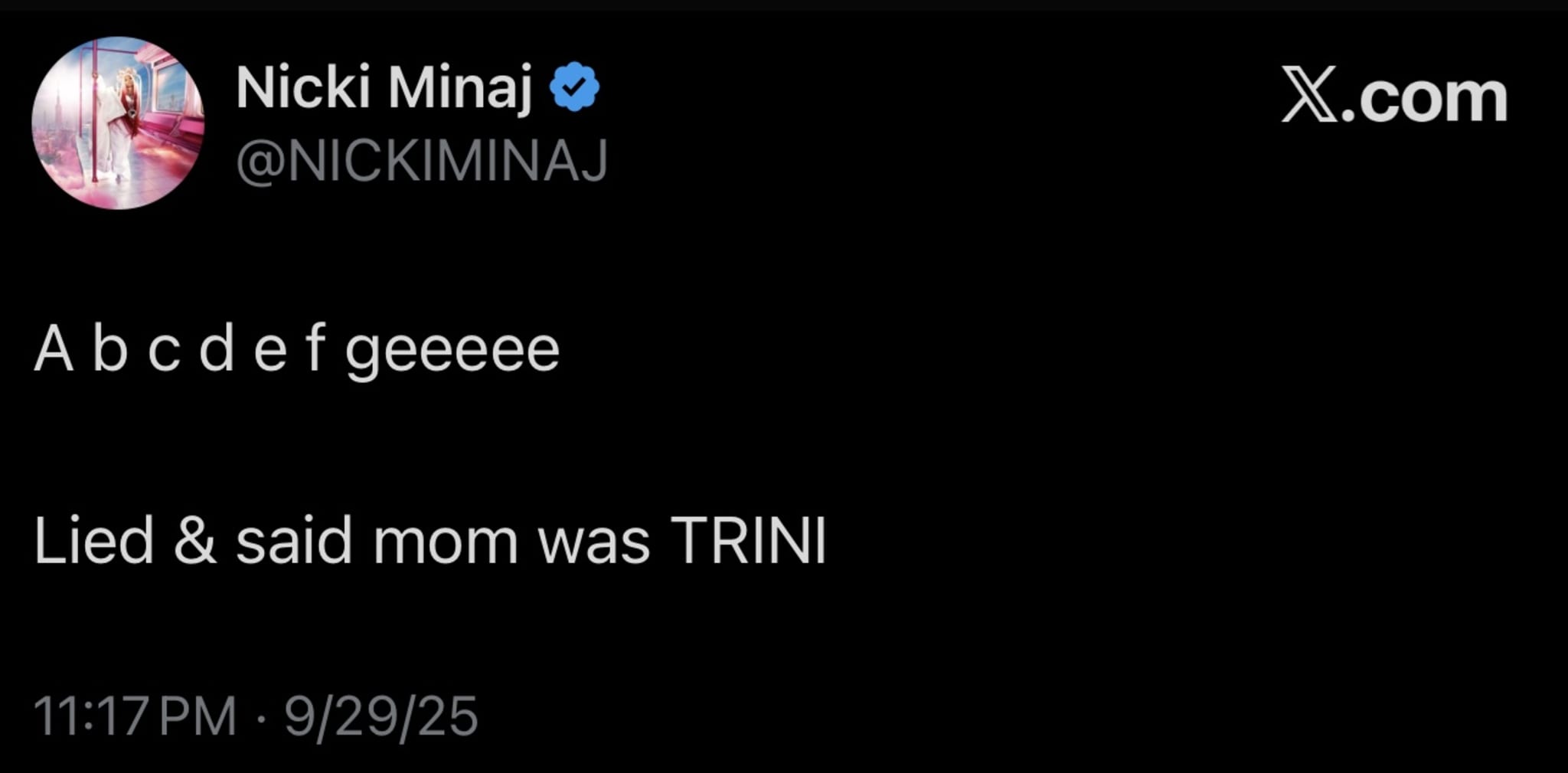Click the word "Lied" in the tweet
This screenshot has height=773, width=1568.
93,541
